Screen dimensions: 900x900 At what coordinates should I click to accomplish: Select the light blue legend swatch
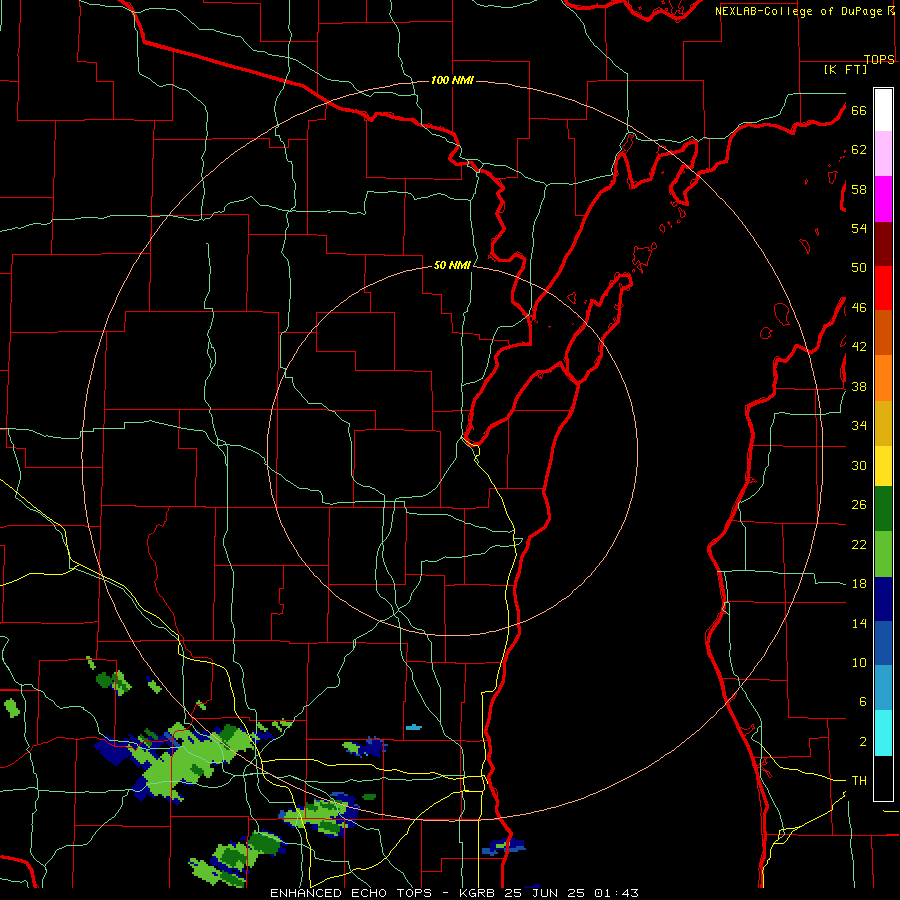(x=883, y=688)
